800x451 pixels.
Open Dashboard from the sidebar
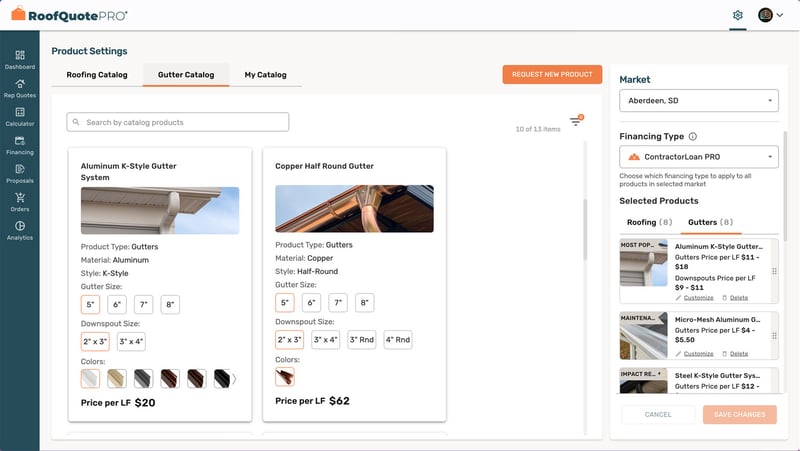pyautogui.click(x=19, y=58)
